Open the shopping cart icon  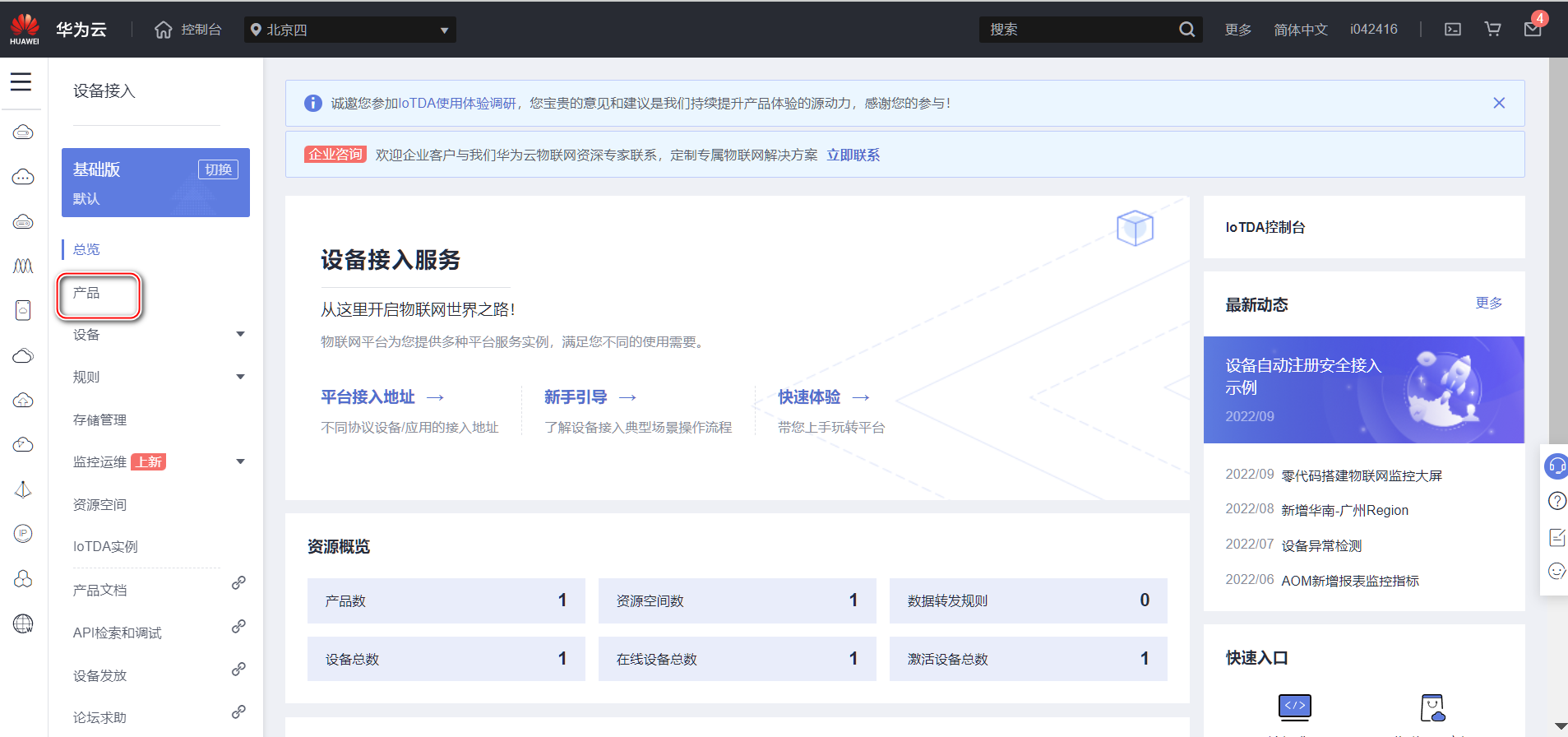(x=1493, y=30)
